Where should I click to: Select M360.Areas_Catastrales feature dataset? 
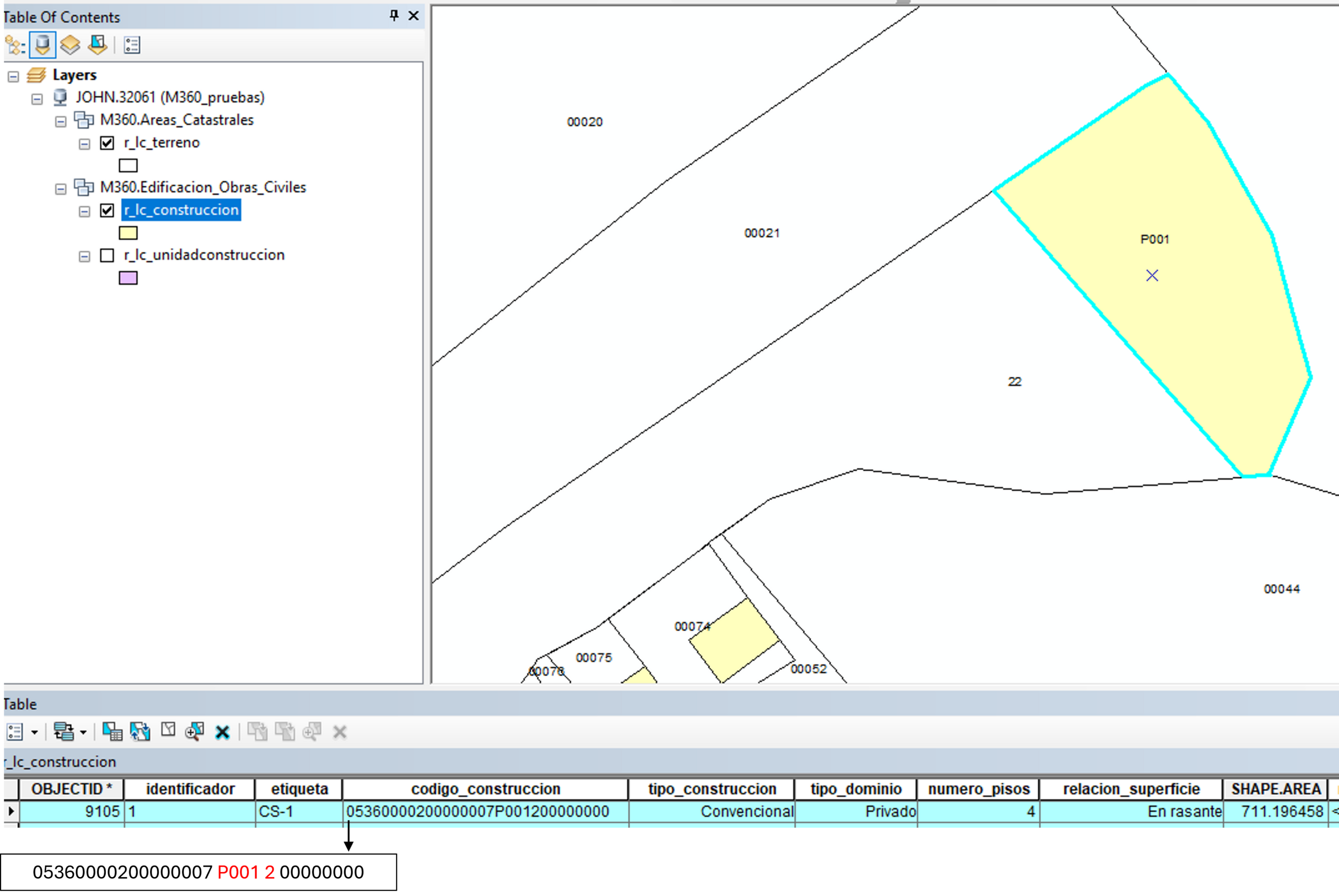[176, 120]
